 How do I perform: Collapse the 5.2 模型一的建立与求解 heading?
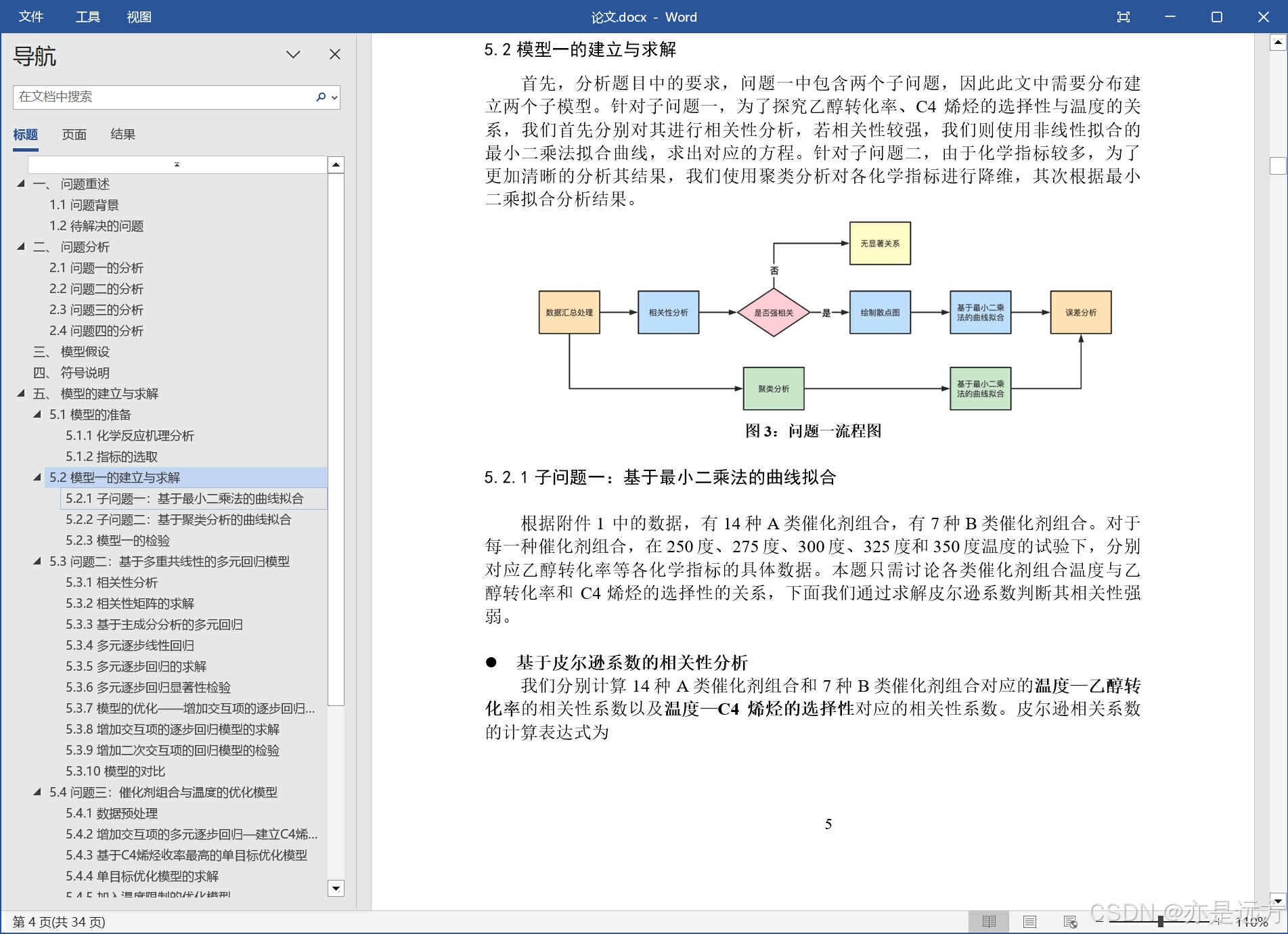[x=37, y=477]
